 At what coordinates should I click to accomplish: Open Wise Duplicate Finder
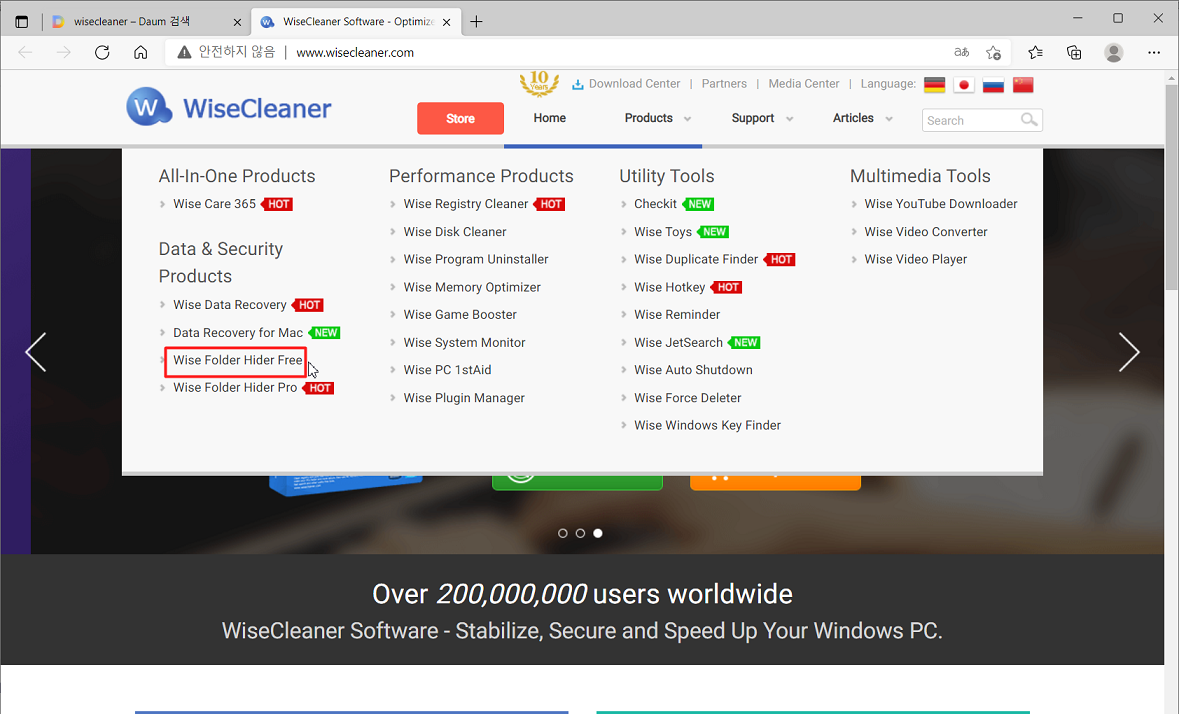696,259
